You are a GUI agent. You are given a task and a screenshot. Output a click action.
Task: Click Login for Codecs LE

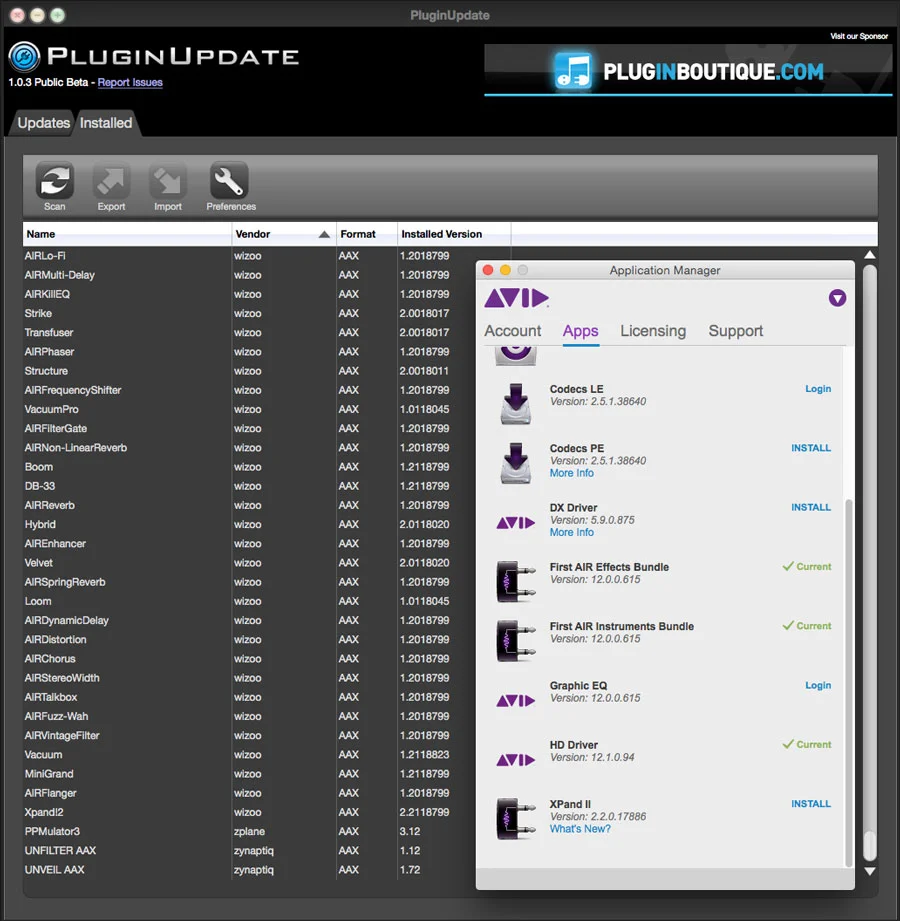[818, 389]
